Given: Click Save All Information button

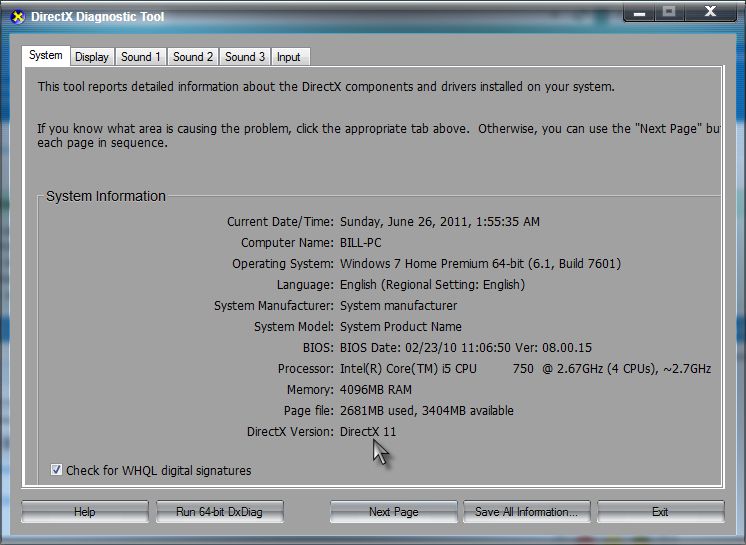Looking at the screenshot, I should click(x=526, y=512).
